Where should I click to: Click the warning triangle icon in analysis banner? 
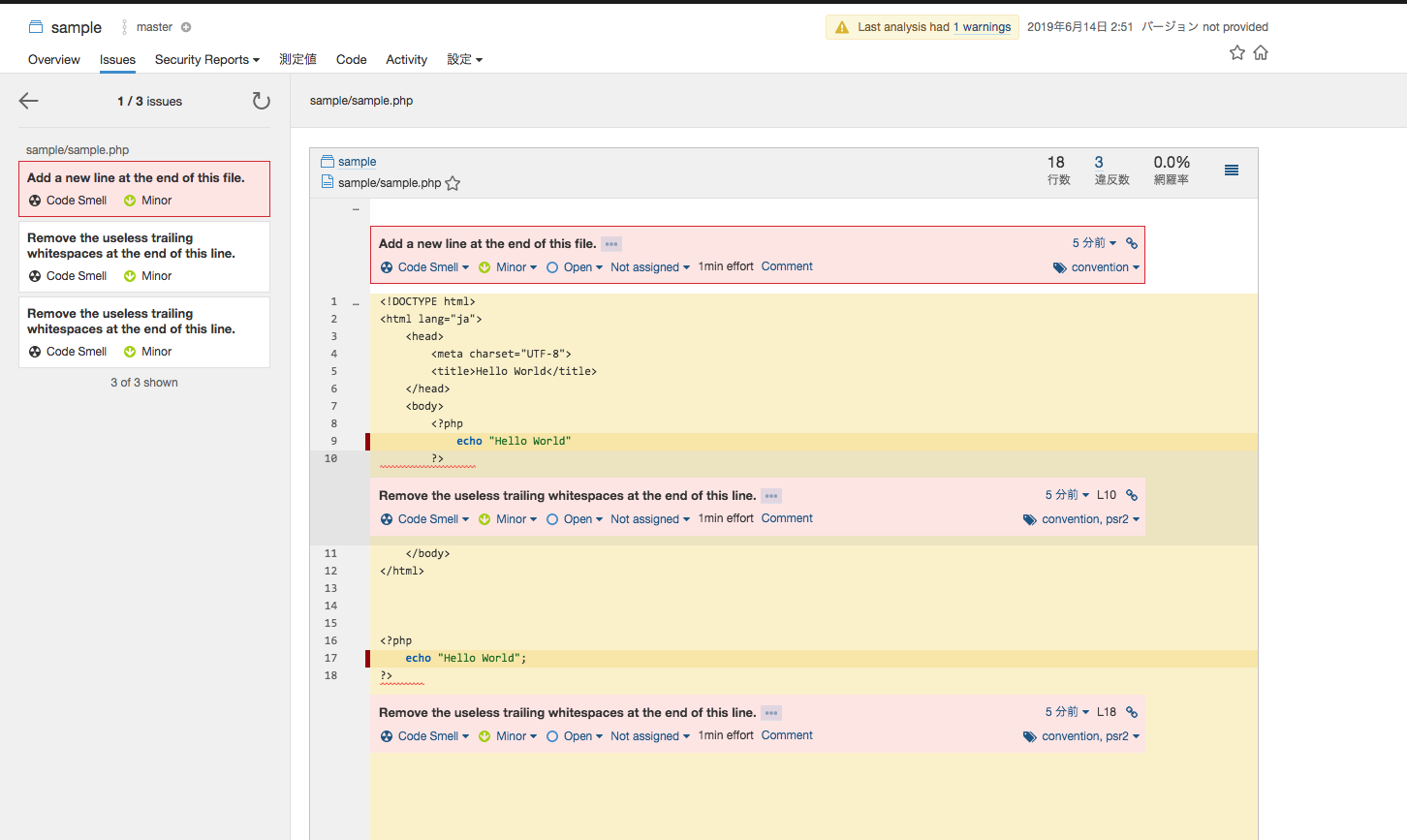842,27
